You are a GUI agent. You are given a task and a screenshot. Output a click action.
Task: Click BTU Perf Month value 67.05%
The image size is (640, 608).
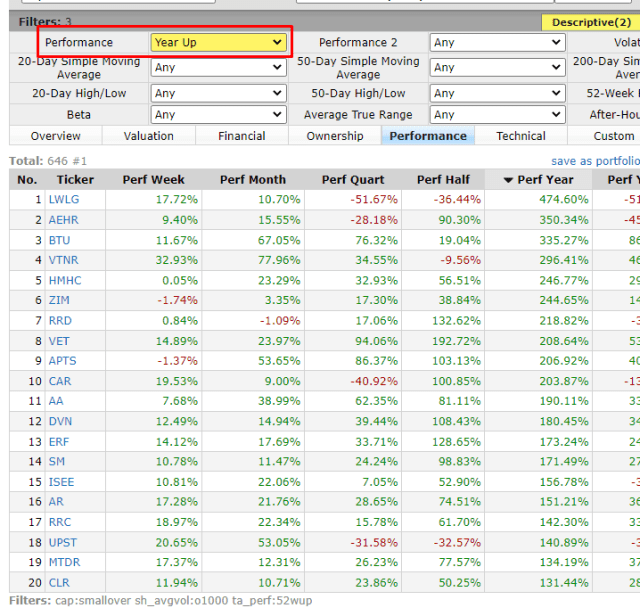coord(279,240)
